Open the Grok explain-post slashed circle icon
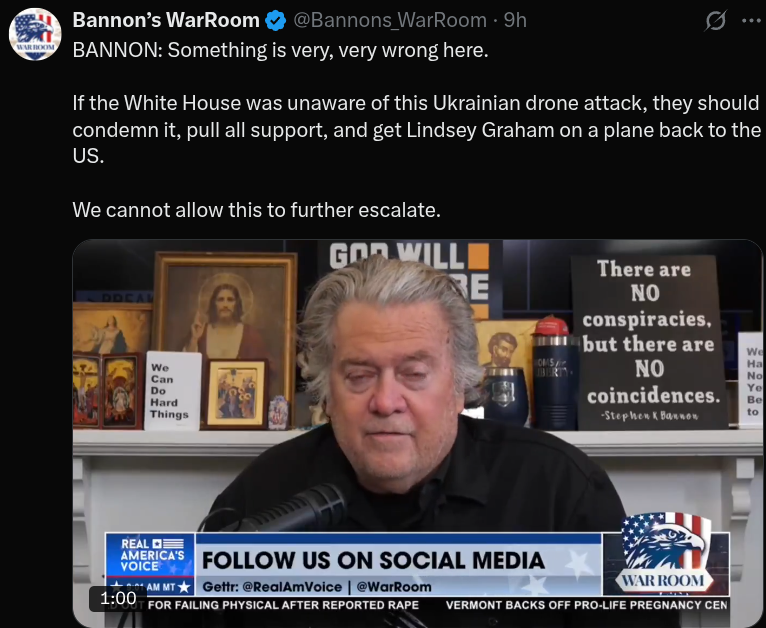766x628 pixels. point(716,21)
